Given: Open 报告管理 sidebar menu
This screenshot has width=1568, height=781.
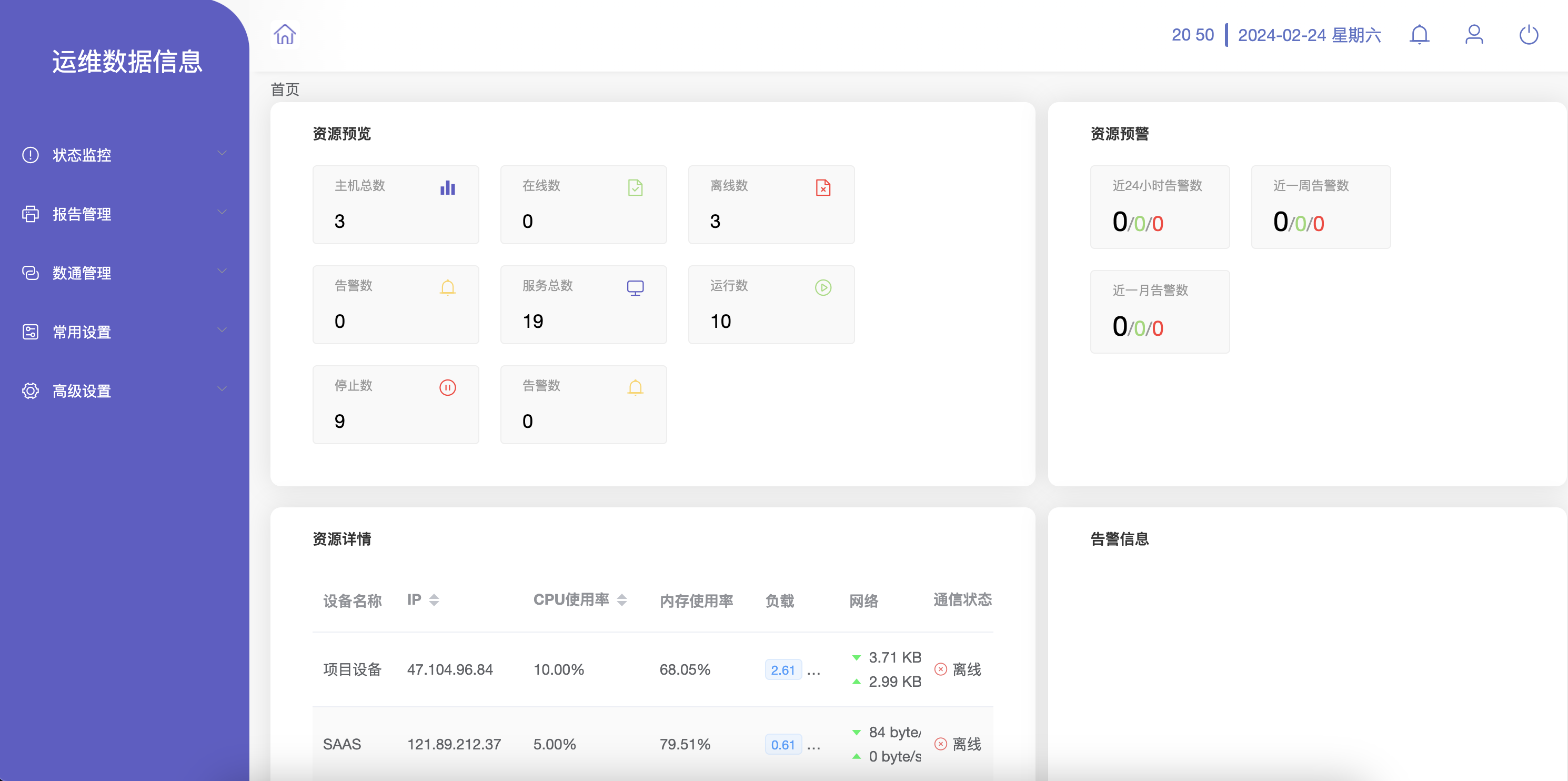Looking at the screenshot, I should click(x=124, y=214).
